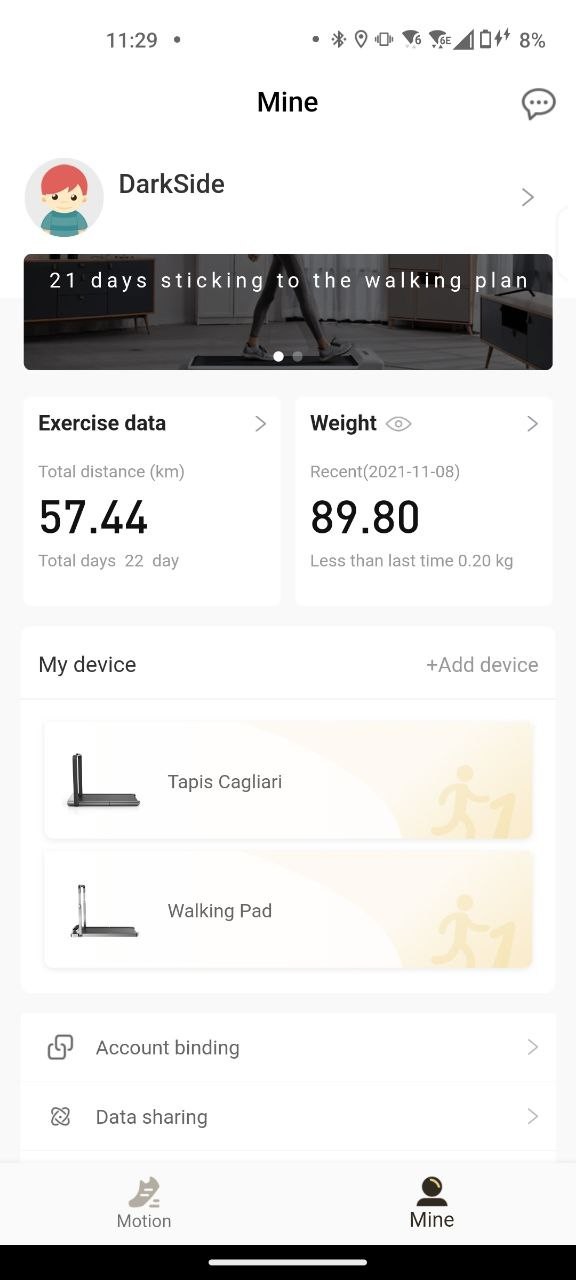The width and height of the screenshot is (576, 1280).
Task: Tap the Bluetooth status bar icon
Action: [x=339, y=39]
